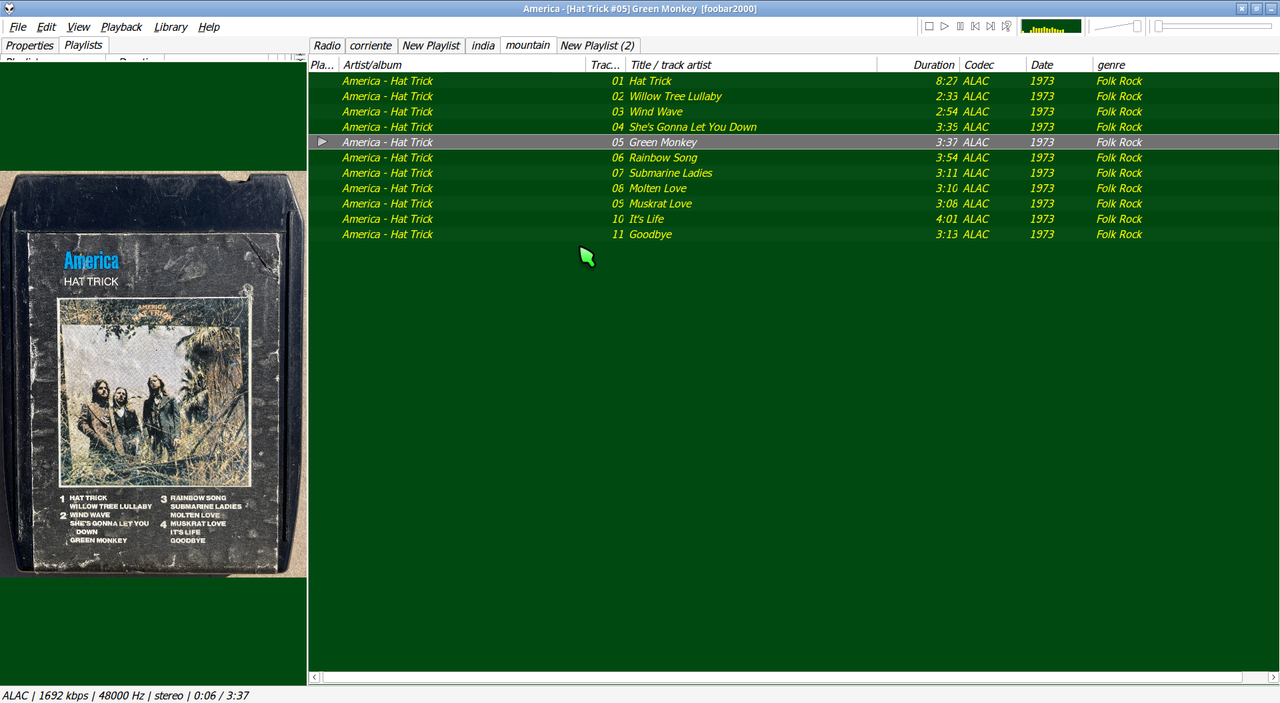Screen dimensions: 1280x703
Task: Select track Willow Tree Lullaby
Action: (x=793, y=96)
